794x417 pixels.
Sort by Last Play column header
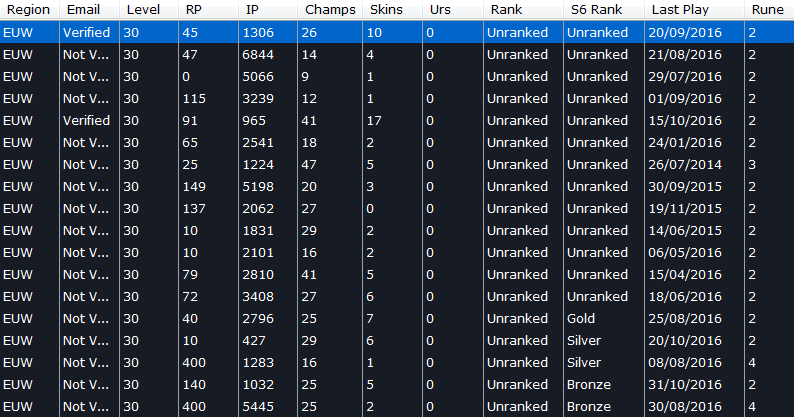(x=694, y=10)
